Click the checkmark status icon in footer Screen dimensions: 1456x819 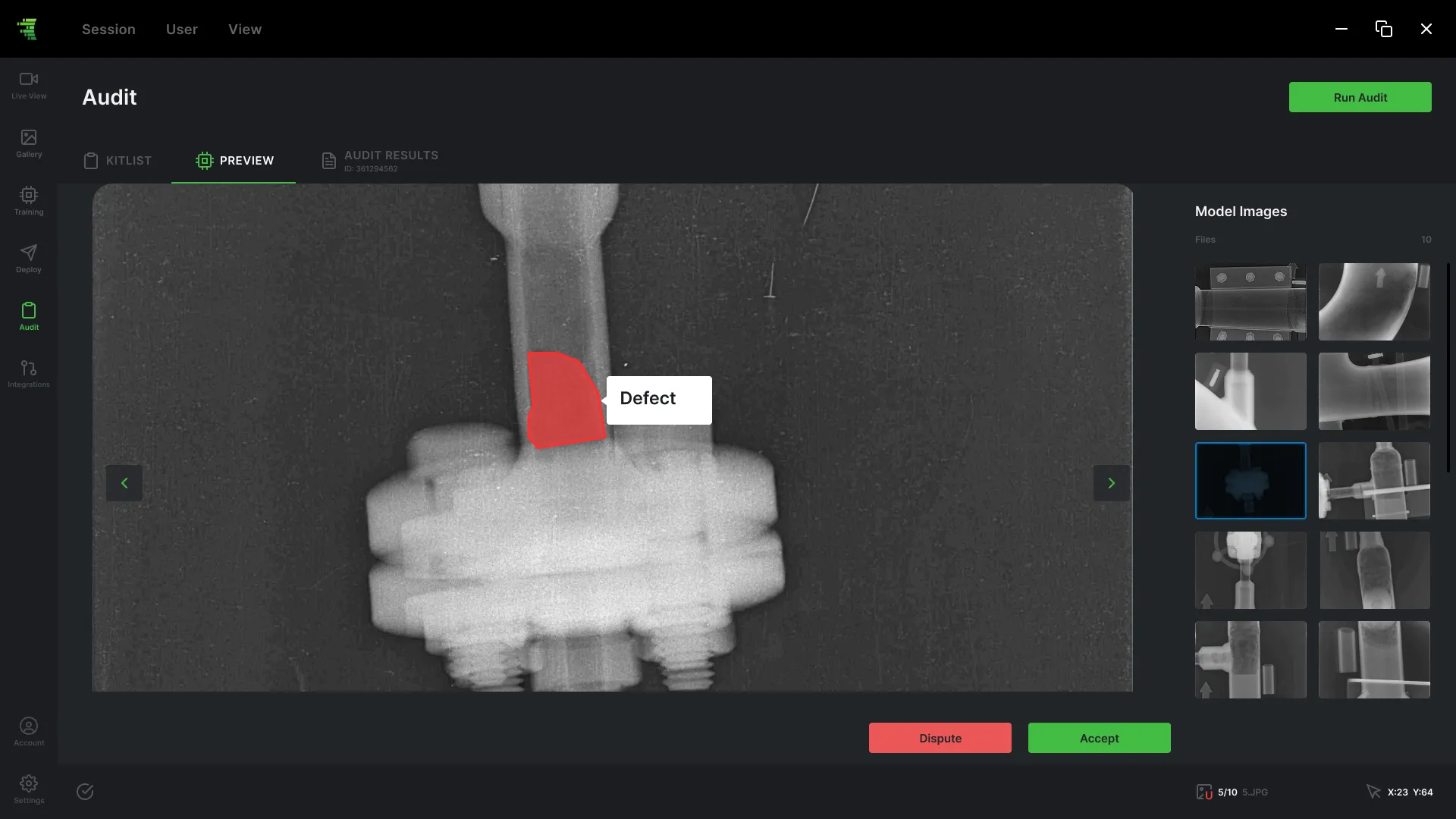[x=85, y=792]
